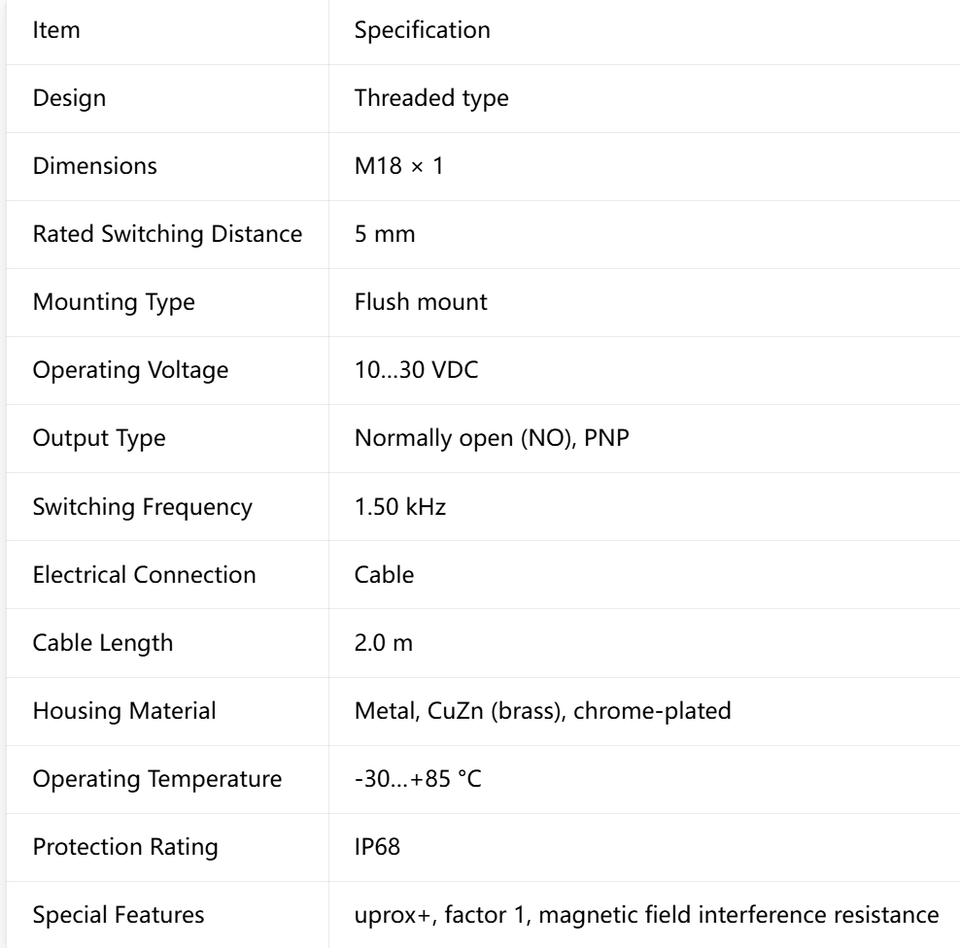Click the 'Operating Voltage' label
Image resolution: width=960 pixels, height=948 pixels.
(x=130, y=370)
